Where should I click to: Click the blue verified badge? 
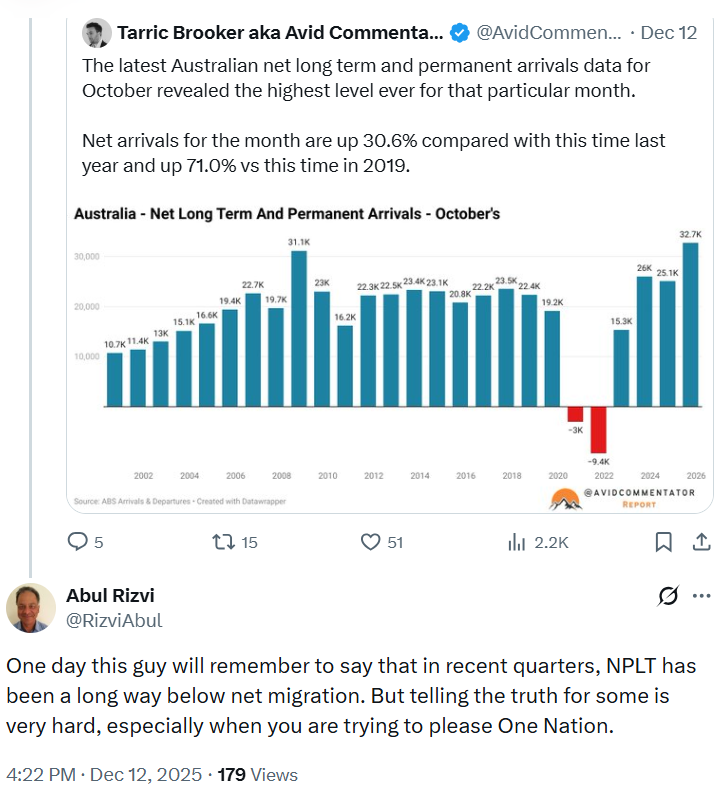459,33
